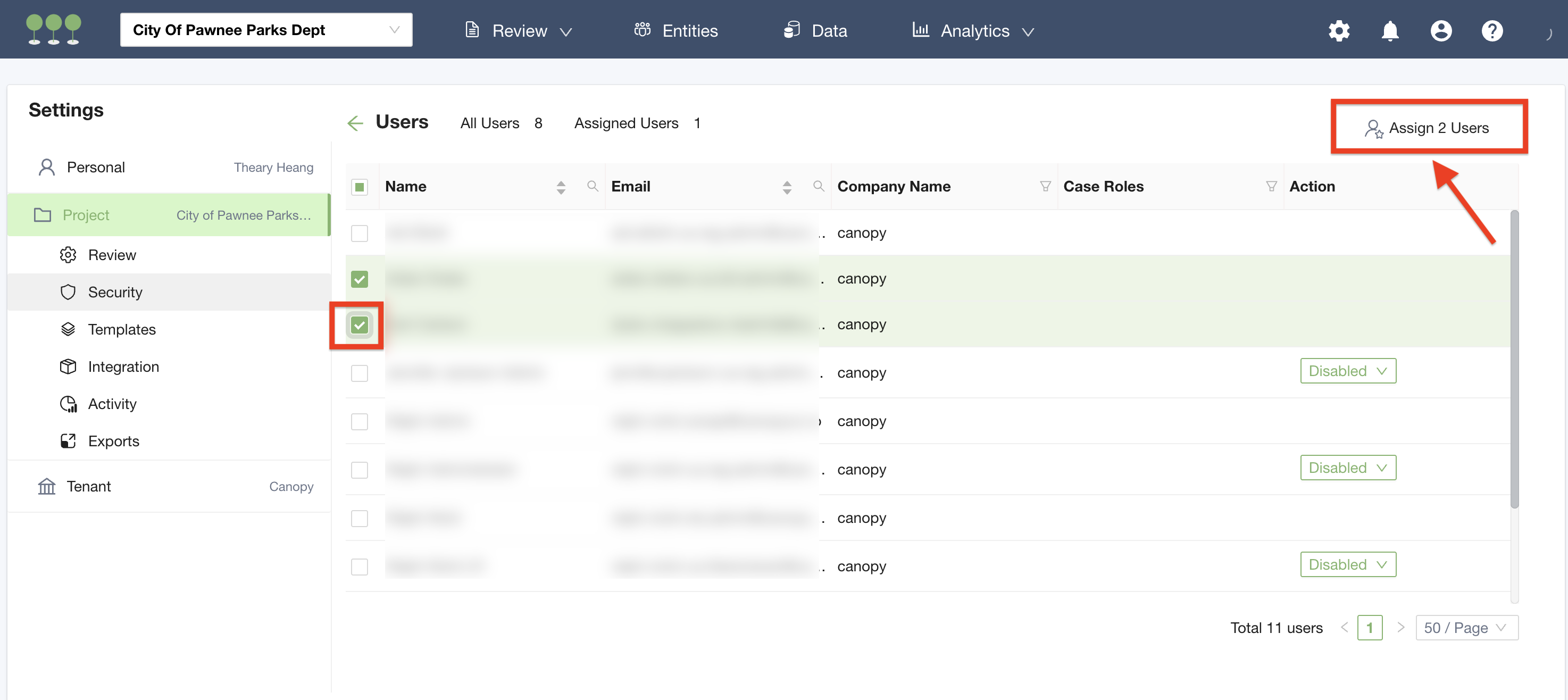This screenshot has width=1568, height=700.
Task: Go back with the green arrow beside Users
Action: pyautogui.click(x=355, y=123)
